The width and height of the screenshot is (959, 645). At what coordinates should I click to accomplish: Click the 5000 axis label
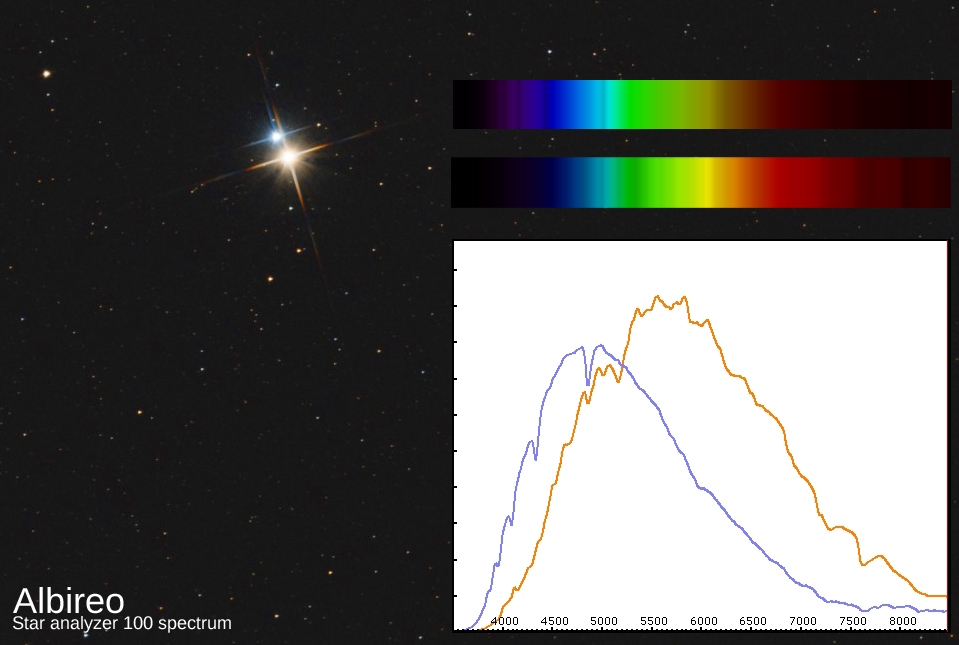tap(604, 621)
